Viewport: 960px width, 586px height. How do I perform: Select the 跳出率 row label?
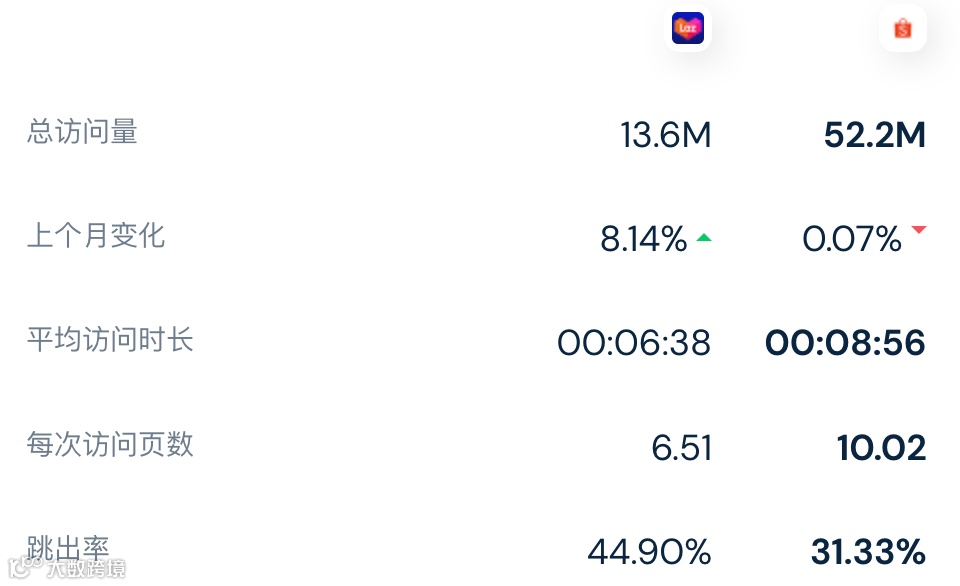point(68,548)
